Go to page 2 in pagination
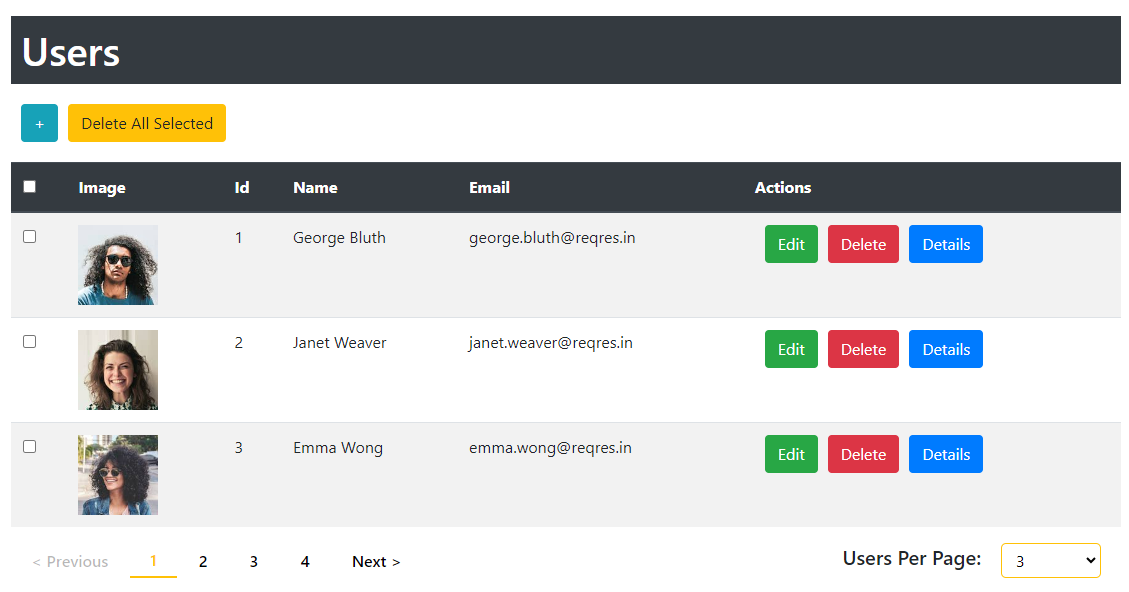 203,562
